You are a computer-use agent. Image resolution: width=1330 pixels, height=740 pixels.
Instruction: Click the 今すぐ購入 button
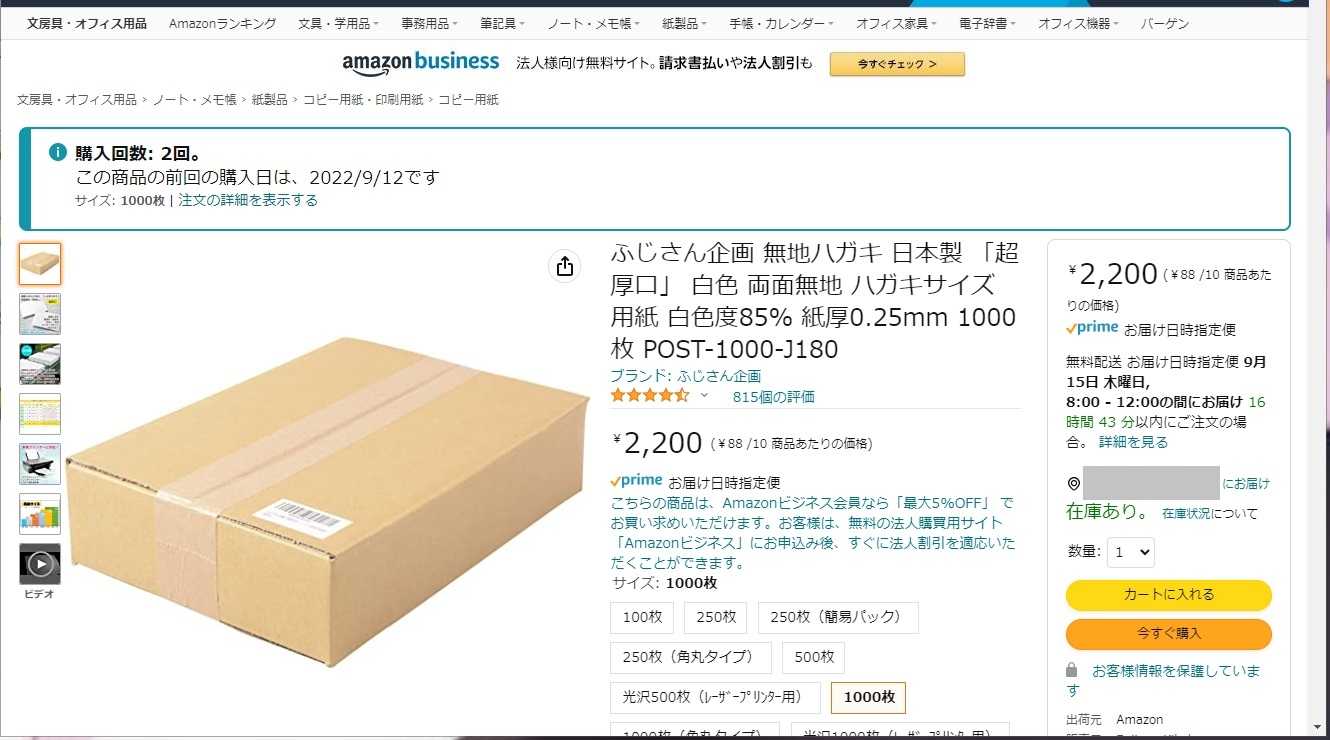click(1169, 634)
